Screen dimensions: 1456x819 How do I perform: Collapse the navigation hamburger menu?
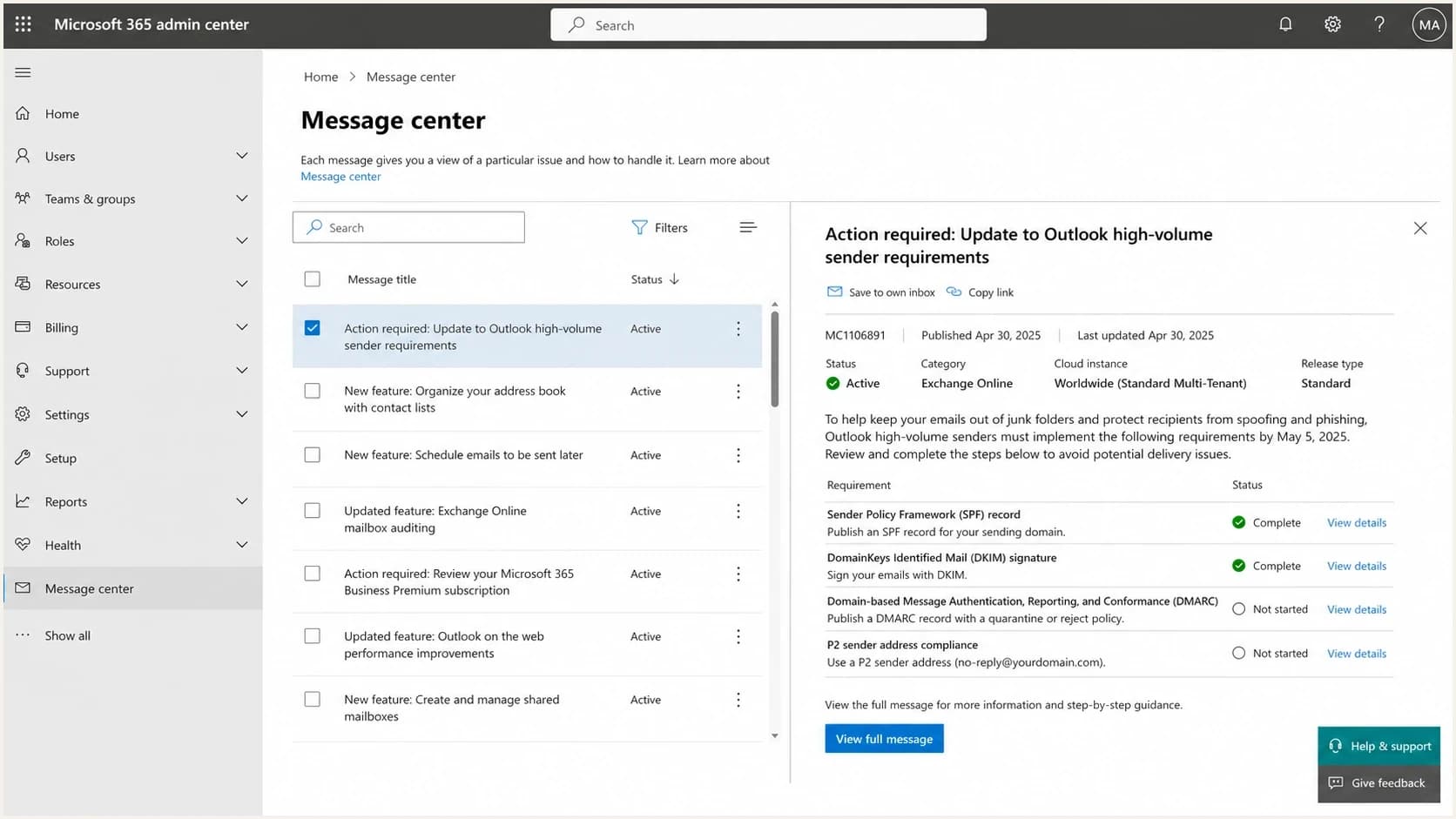click(x=24, y=72)
